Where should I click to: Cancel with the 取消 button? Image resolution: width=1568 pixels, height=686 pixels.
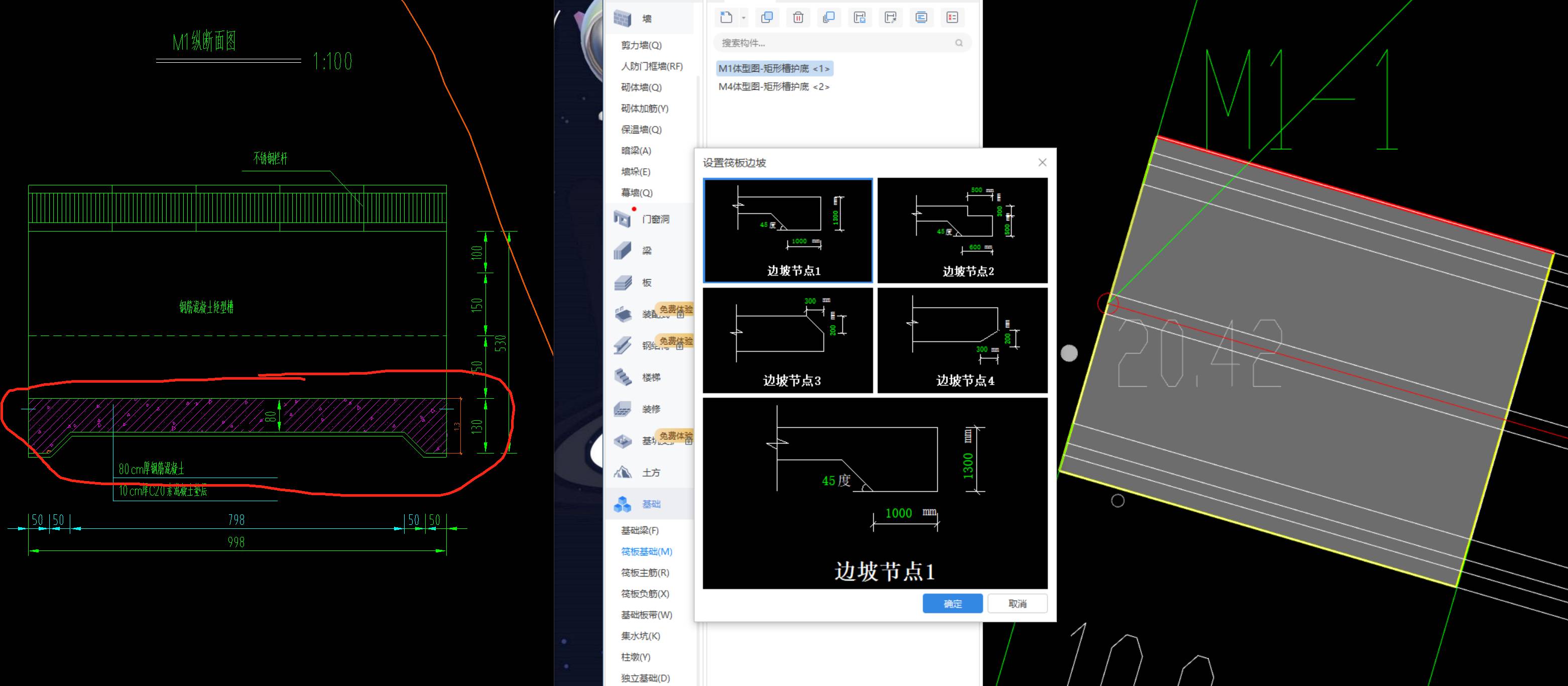[x=1017, y=603]
